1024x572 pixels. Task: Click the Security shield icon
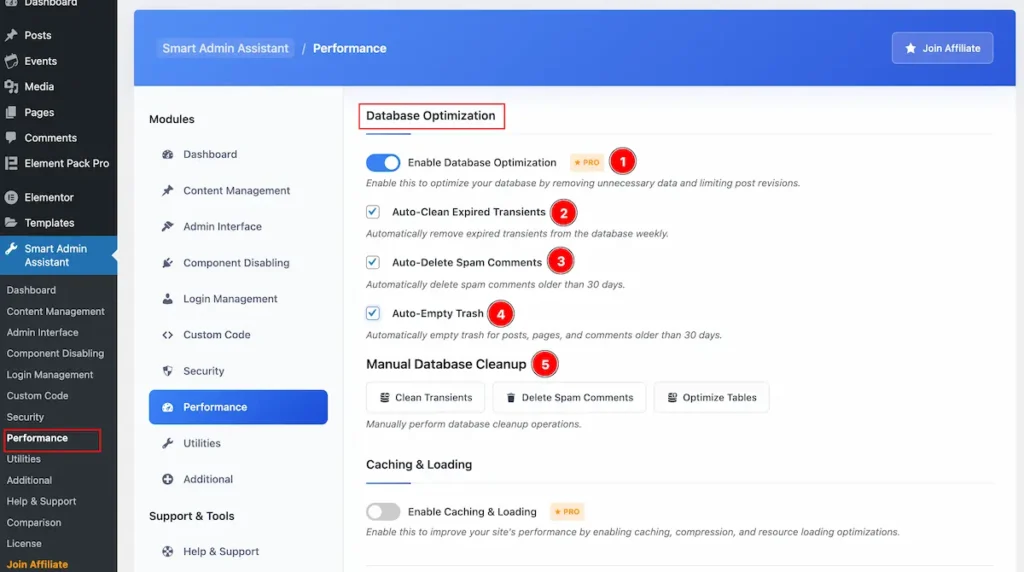[168, 371]
